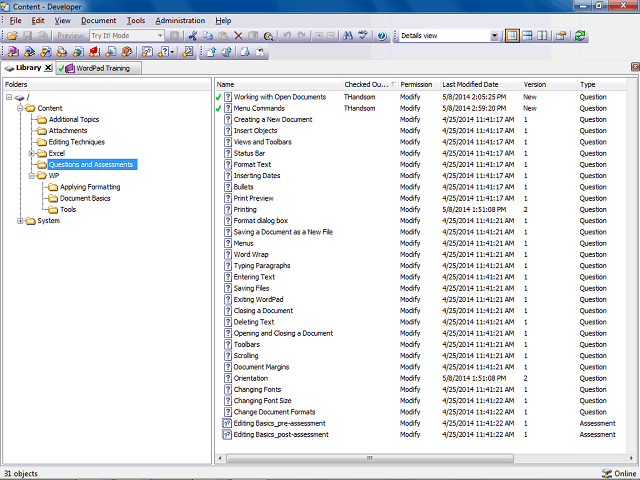Image resolution: width=640 pixels, height=480 pixels.
Task: Click the binoculars Find icon
Action: click(x=348, y=36)
